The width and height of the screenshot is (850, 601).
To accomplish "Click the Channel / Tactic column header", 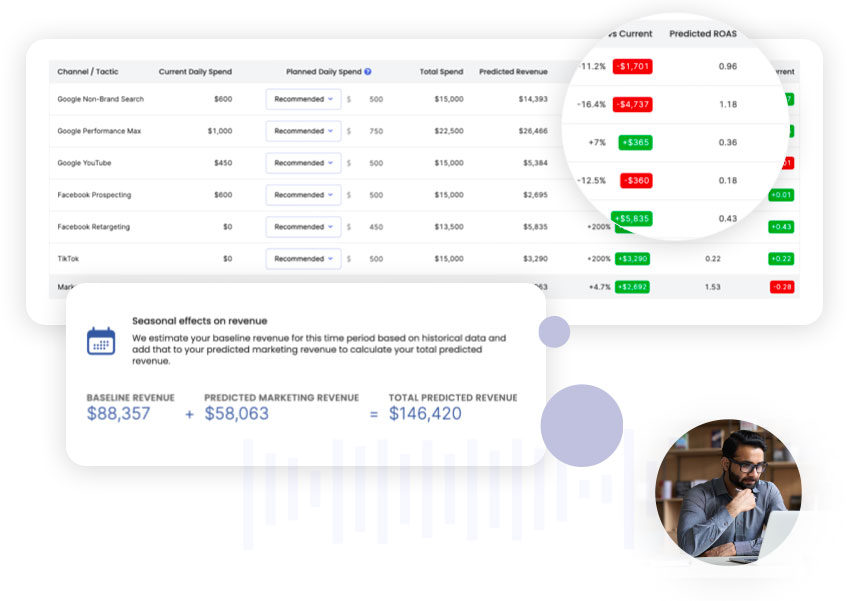I will point(88,72).
